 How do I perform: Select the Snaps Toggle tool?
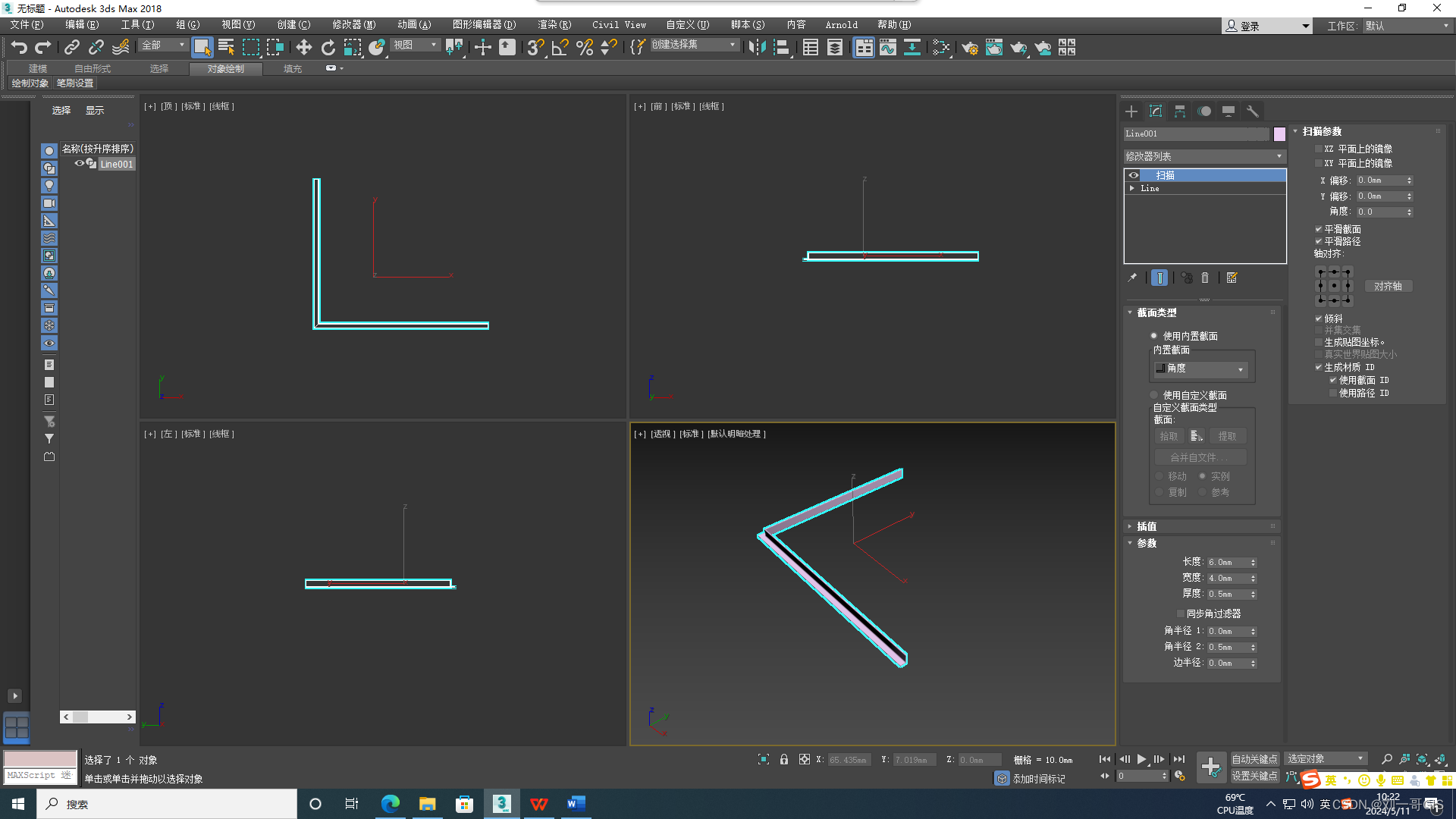coord(535,48)
